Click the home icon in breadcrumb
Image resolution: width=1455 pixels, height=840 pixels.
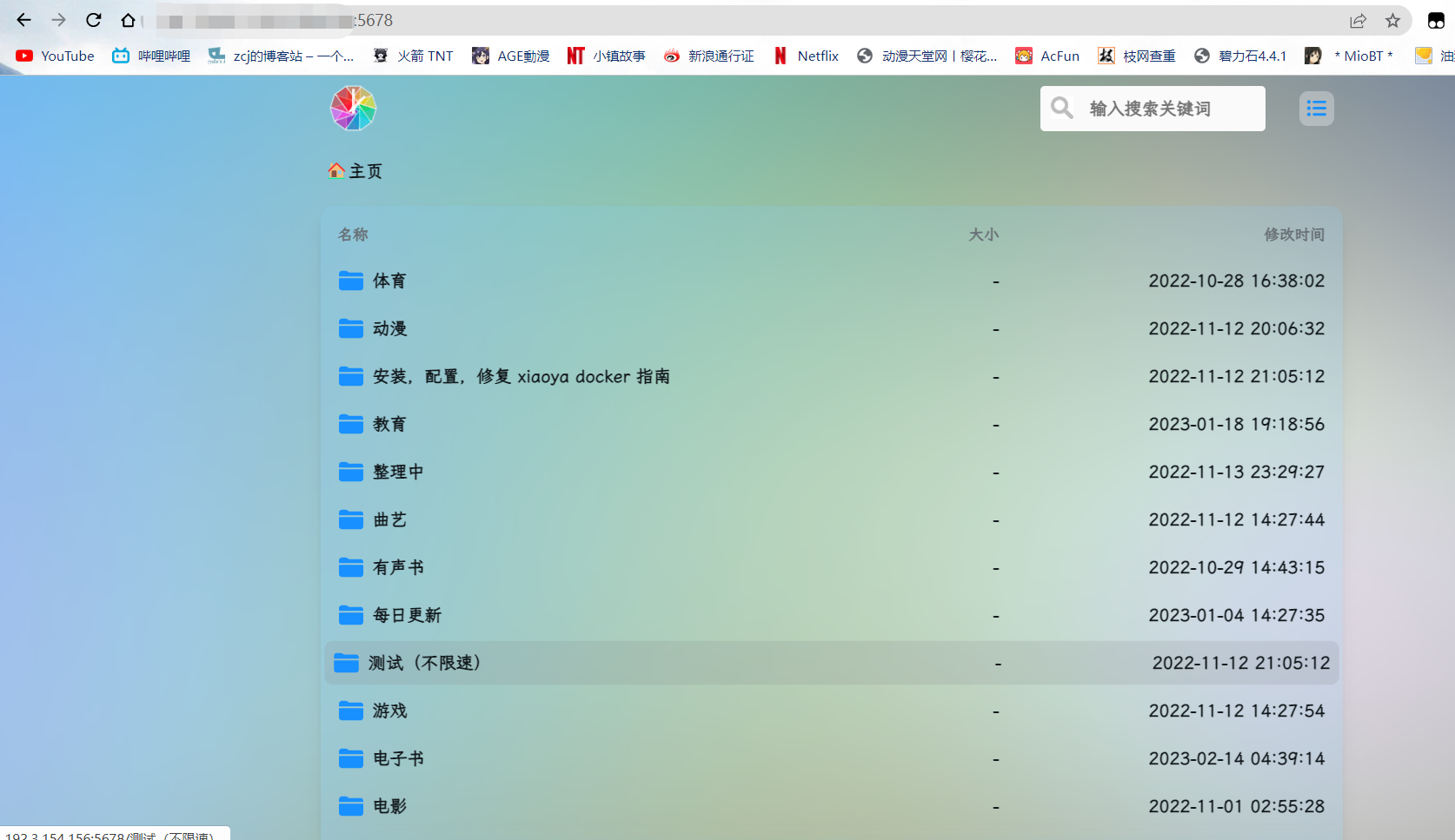pyautogui.click(x=336, y=170)
